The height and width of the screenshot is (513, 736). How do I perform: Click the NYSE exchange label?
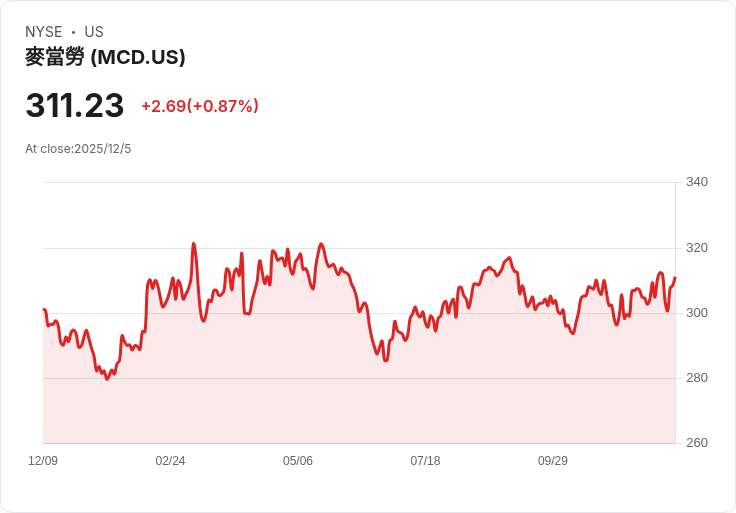pyautogui.click(x=44, y=32)
